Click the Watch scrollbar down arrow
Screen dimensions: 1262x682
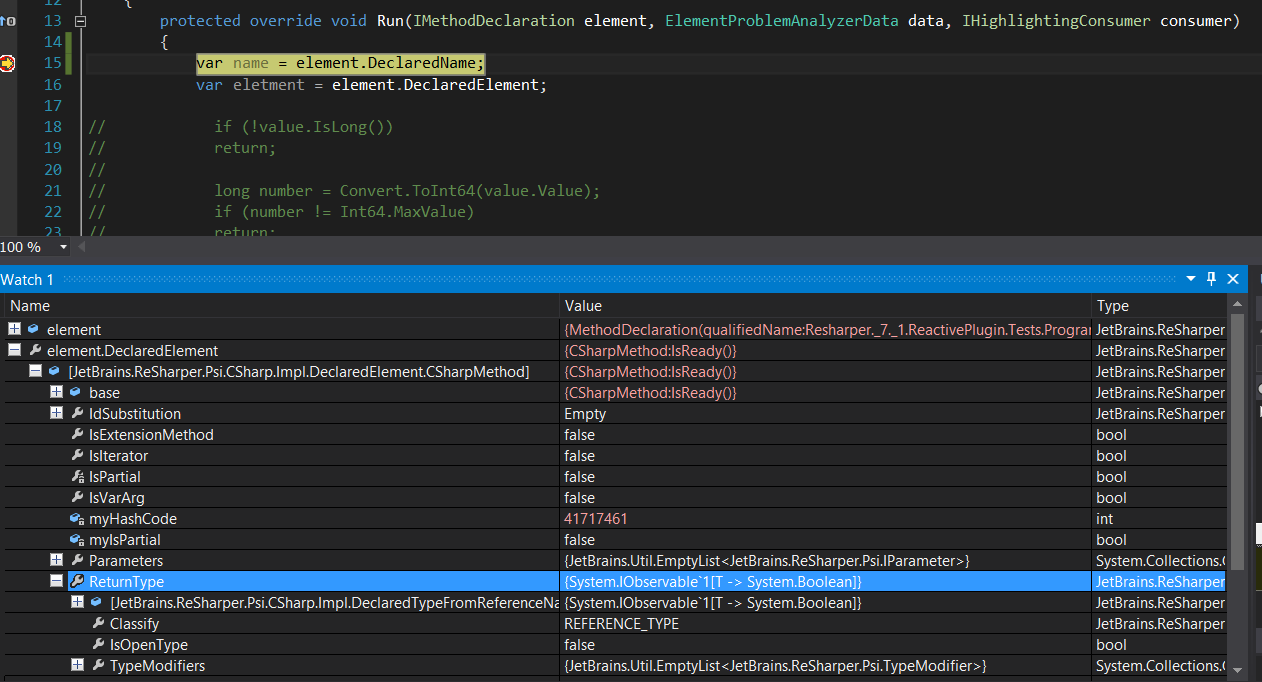pyautogui.click(x=1237, y=670)
